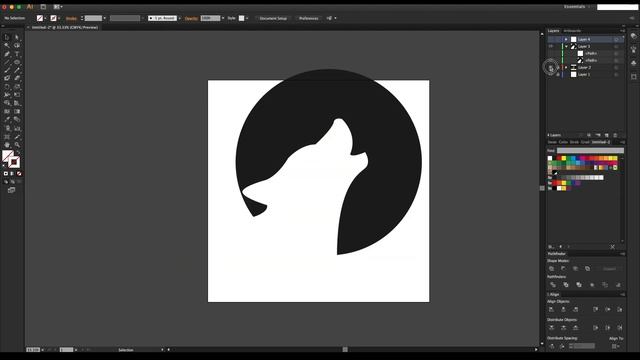
Task: Open the stroke weight dropdown arrow
Action: 104,18
